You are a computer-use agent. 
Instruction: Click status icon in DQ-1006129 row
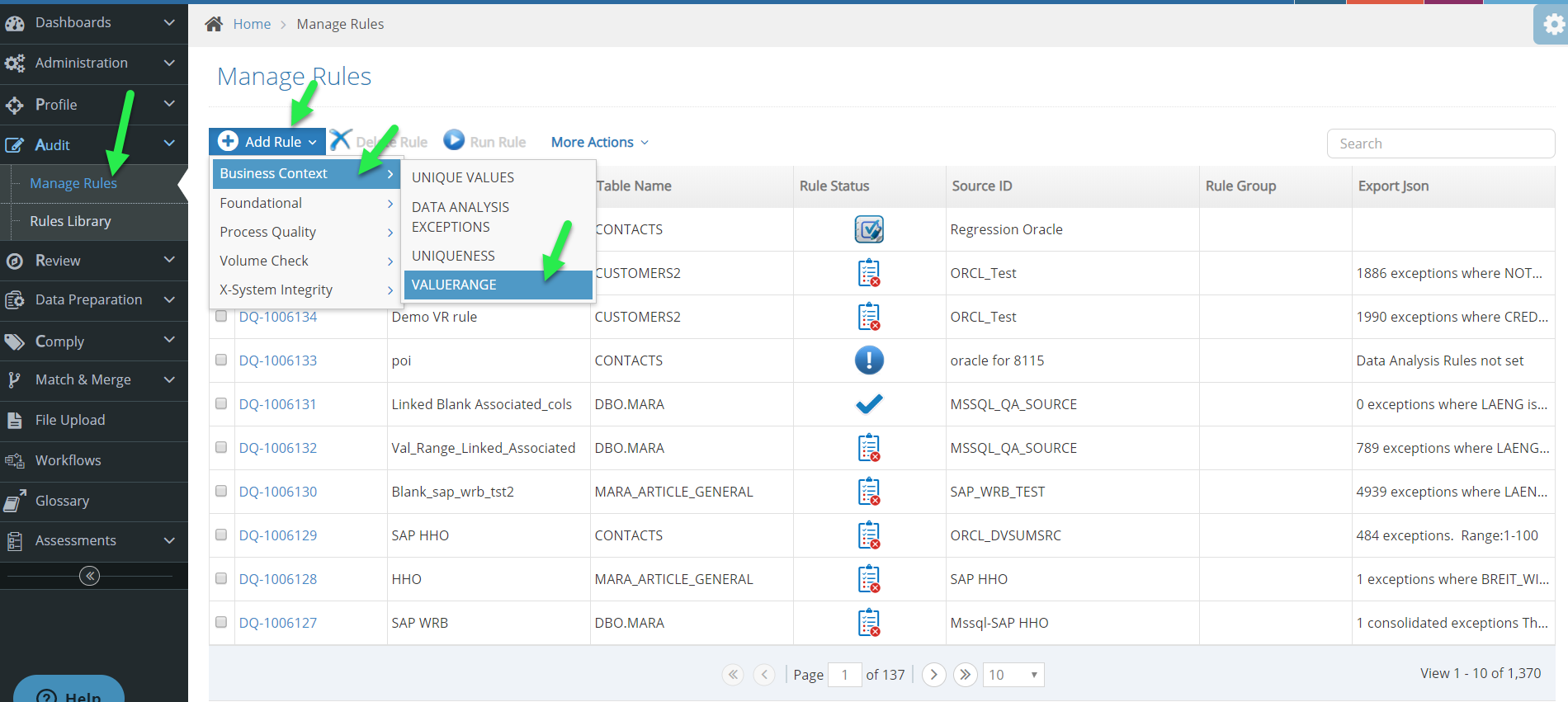tap(869, 535)
